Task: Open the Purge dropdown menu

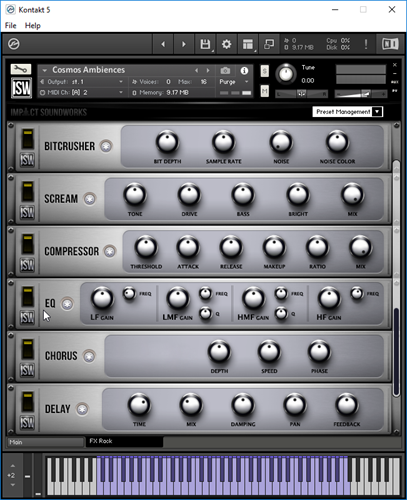Action: point(234,82)
